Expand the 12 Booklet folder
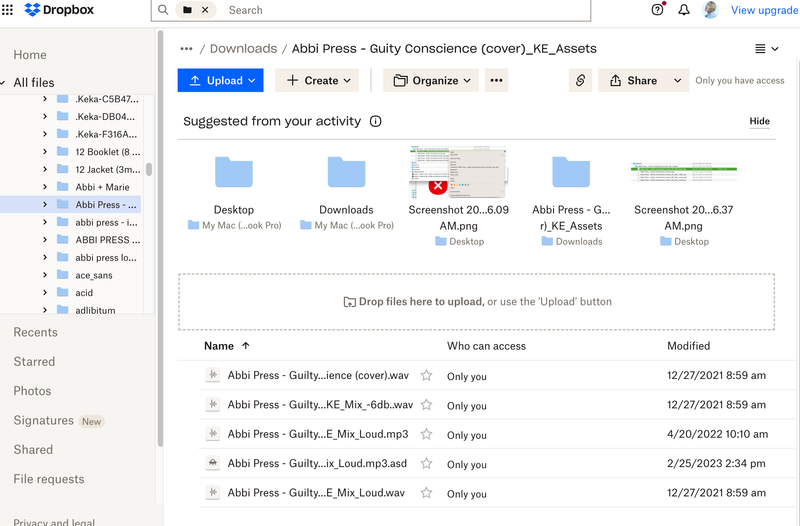This screenshot has width=800, height=526. (x=45, y=152)
